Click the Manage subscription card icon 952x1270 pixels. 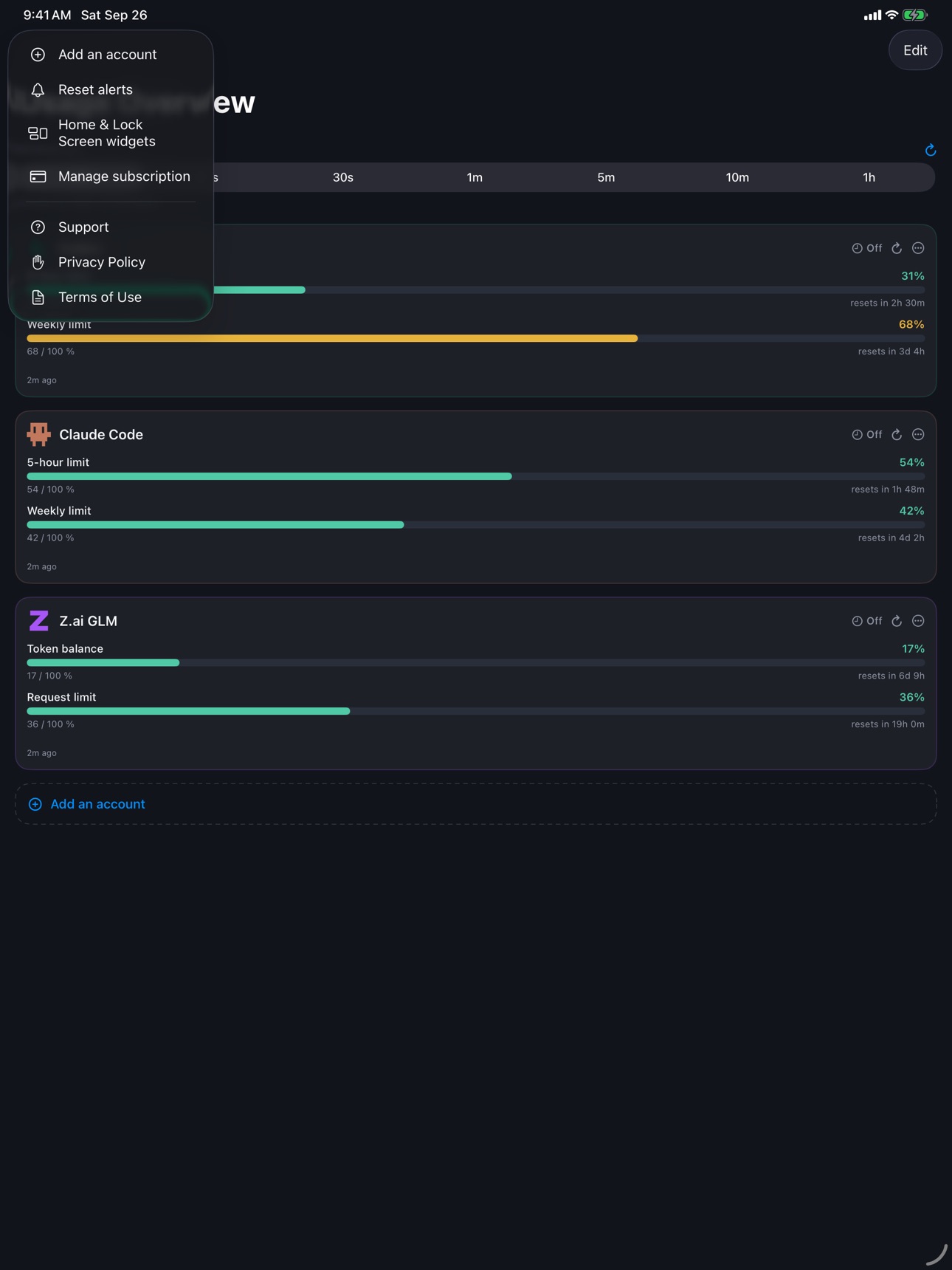(38, 176)
